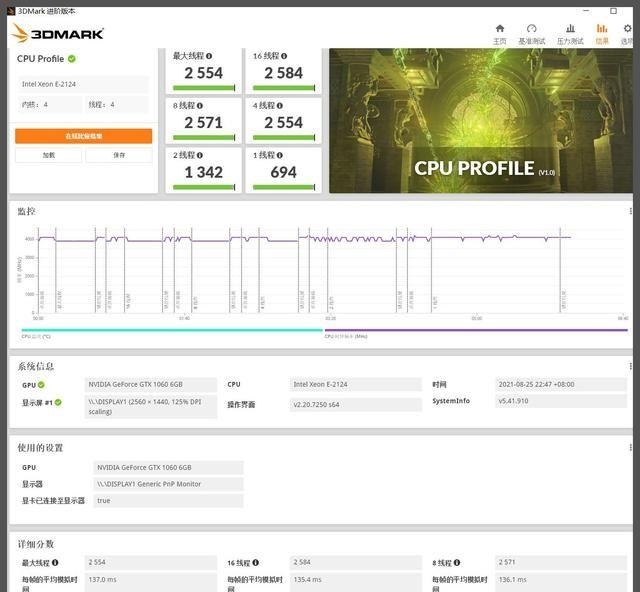Toggle the purple CPU clock frequency legend
The image size is (640, 592).
pos(476,330)
